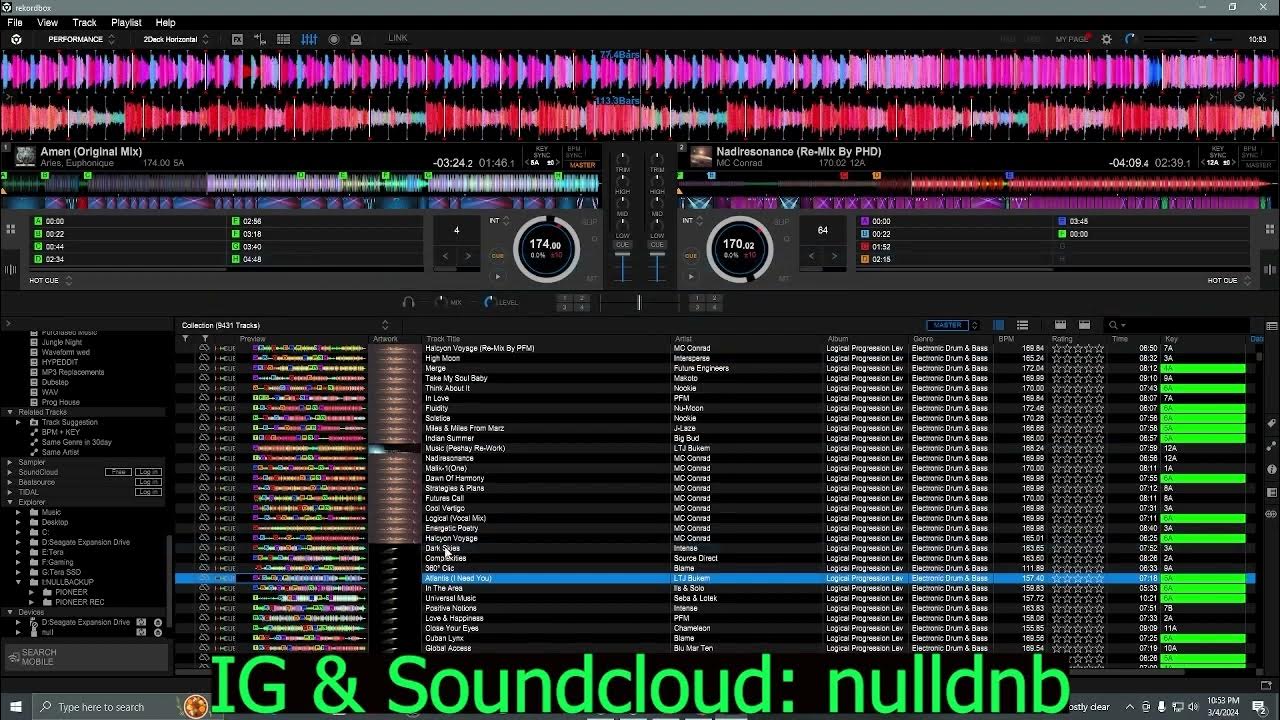This screenshot has height=720, width=1280.
Task: Click deck 1 beat loop halve arrow
Action: pyautogui.click(x=446, y=256)
